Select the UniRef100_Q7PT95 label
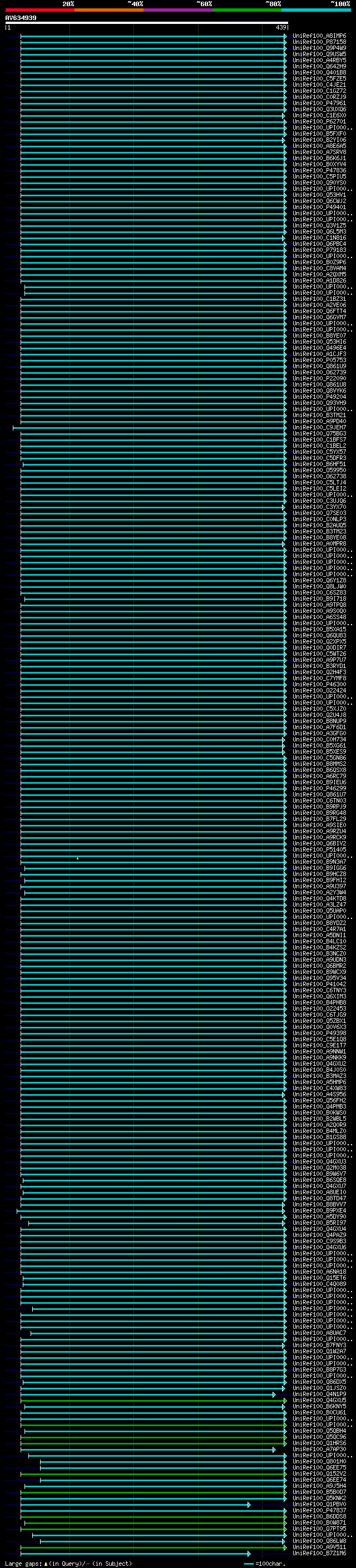Image resolution: width=356 pixels, height=1568 pixels. 319,1529
